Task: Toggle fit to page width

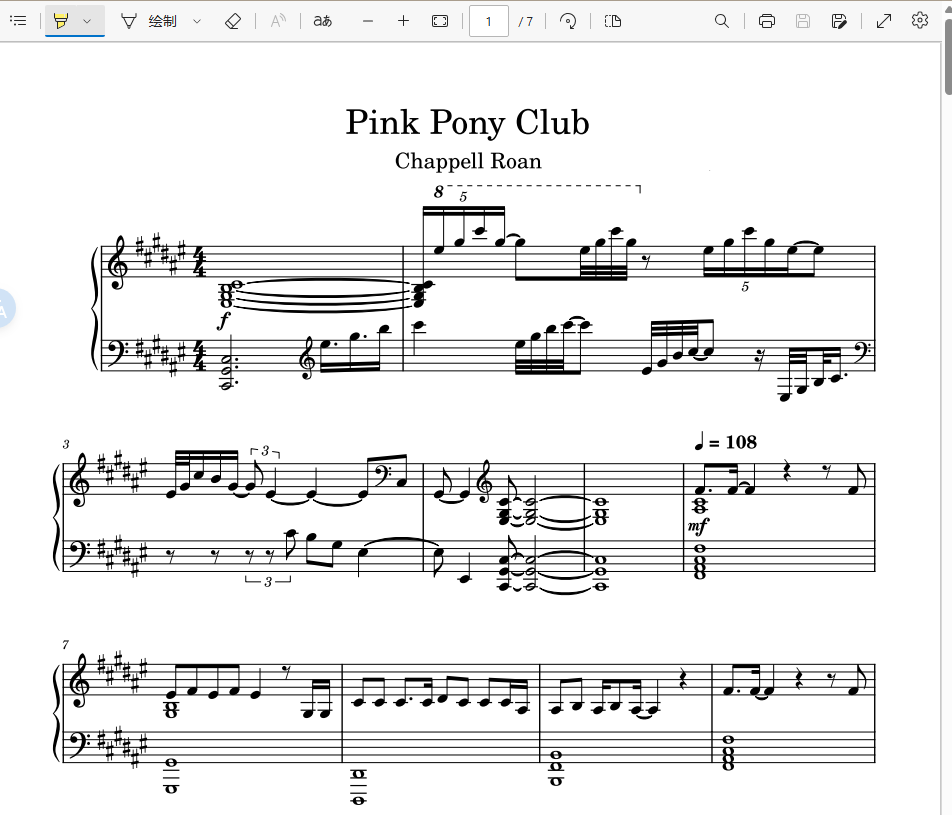Action: pos(440,21)
